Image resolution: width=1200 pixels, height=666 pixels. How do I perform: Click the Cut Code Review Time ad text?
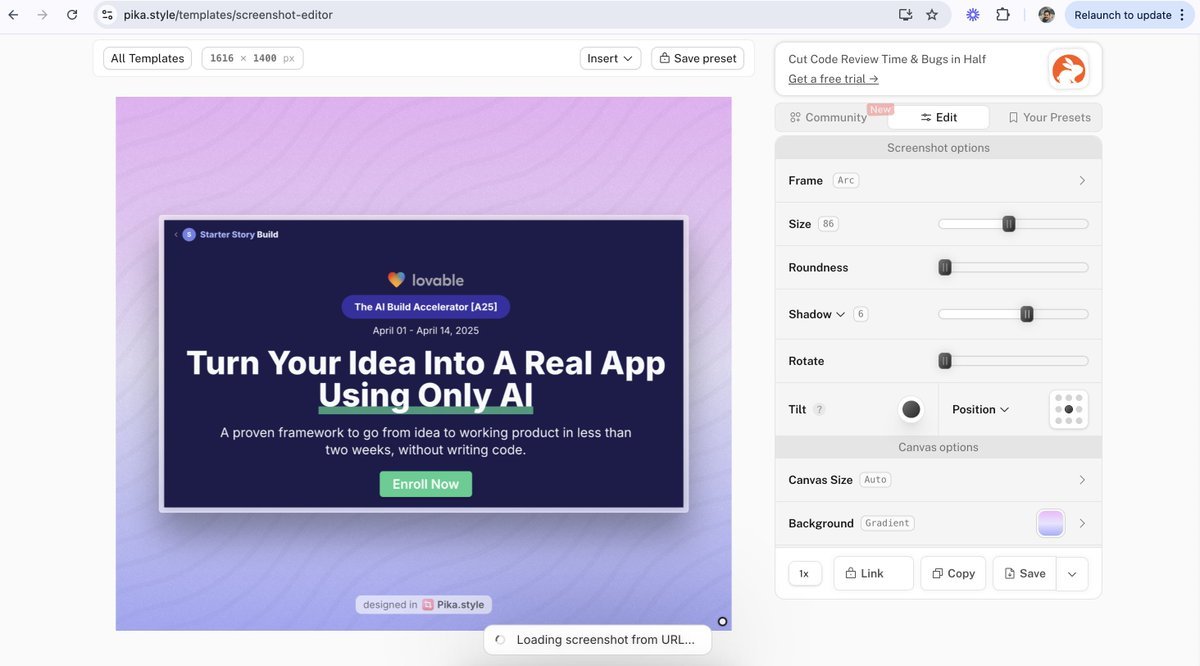887,59
